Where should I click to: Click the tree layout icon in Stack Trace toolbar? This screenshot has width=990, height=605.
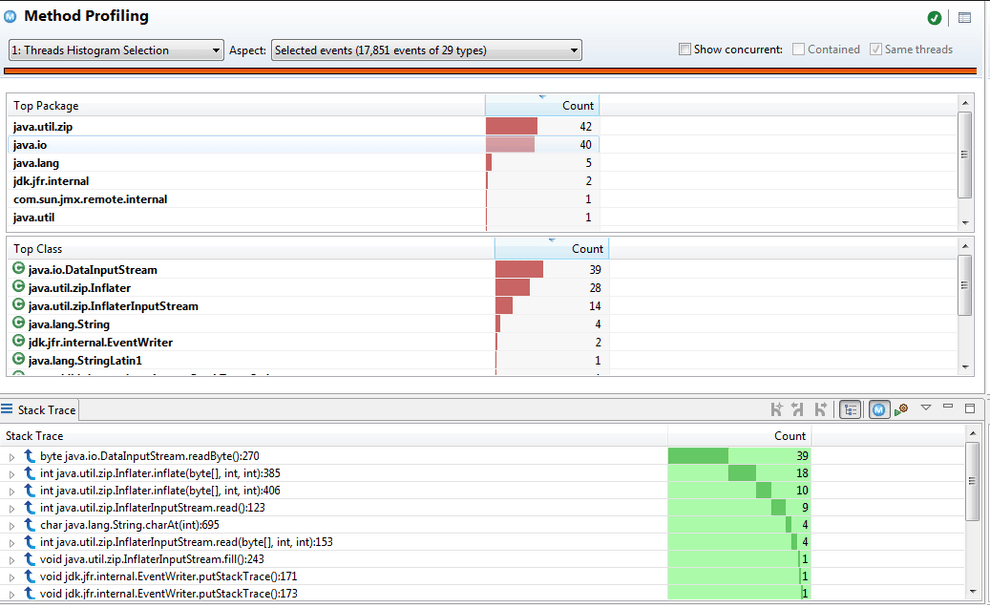click(x=848, y=409)
